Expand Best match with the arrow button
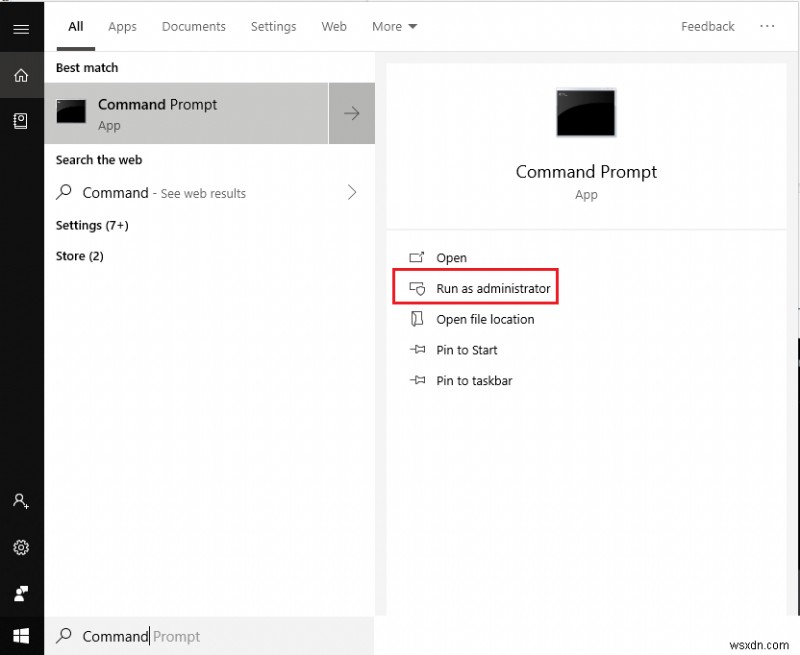Viewport: 800px width, 655px height. (351, 113)
